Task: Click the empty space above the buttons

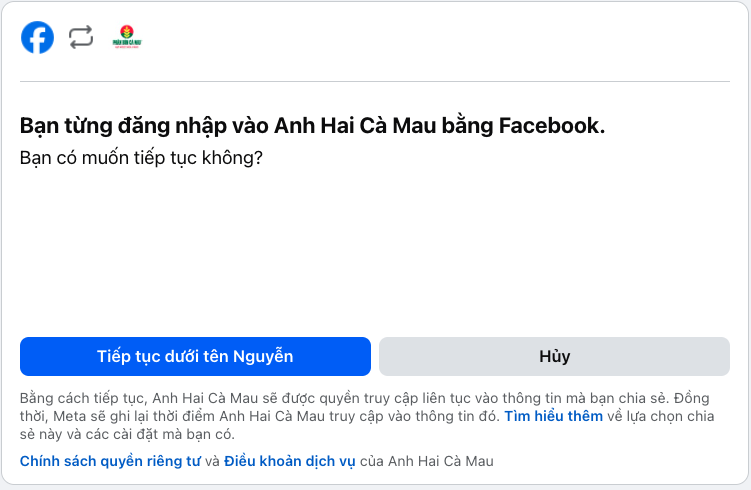Action: (375, 251)
